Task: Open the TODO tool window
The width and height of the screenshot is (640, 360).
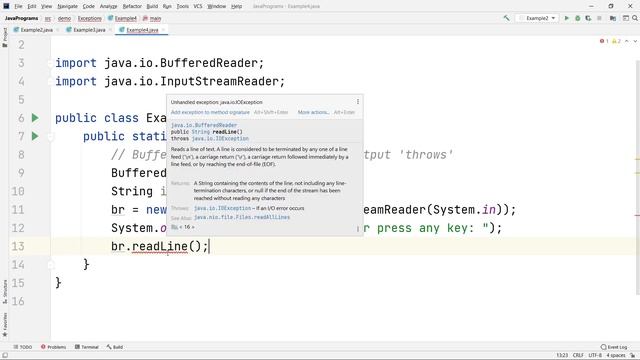Action: (23, 347)
